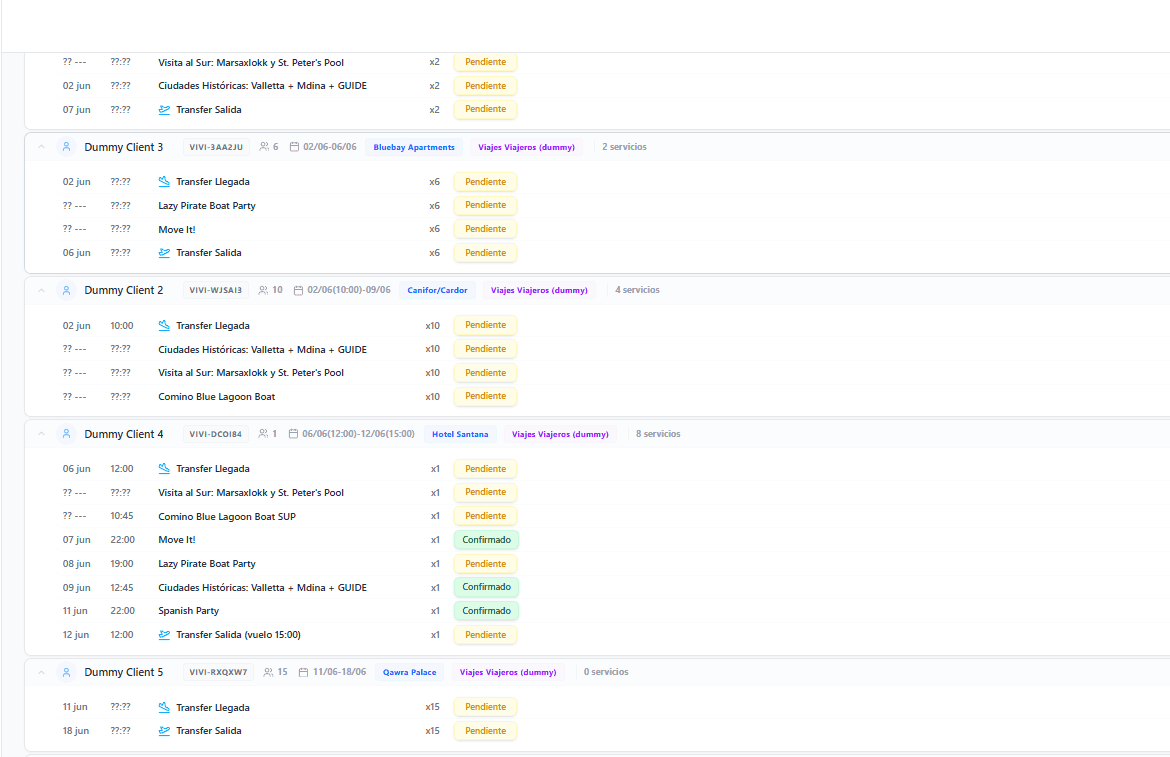Collapse the Dummy Client 5 booking
The width and height of the screenshot is (1170, 757).
41,672
